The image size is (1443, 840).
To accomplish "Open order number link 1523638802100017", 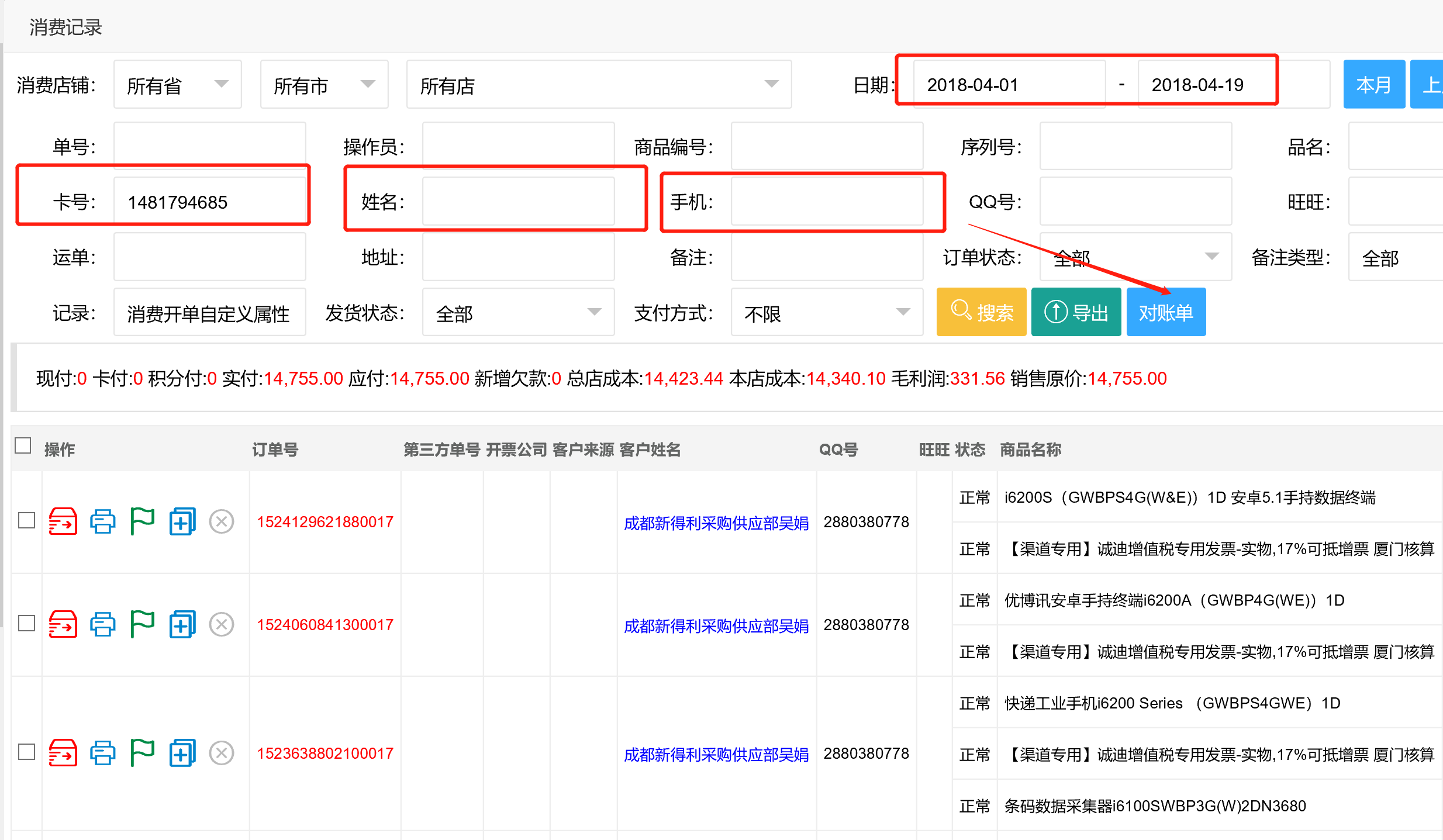I will 325,753.
